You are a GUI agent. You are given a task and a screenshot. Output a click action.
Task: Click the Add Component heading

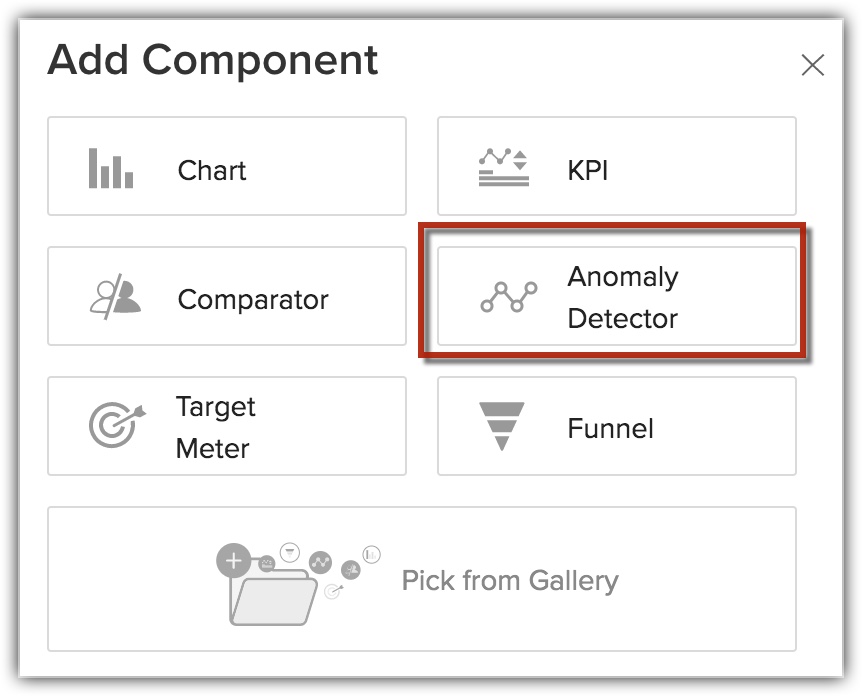(x=213, y=61)
